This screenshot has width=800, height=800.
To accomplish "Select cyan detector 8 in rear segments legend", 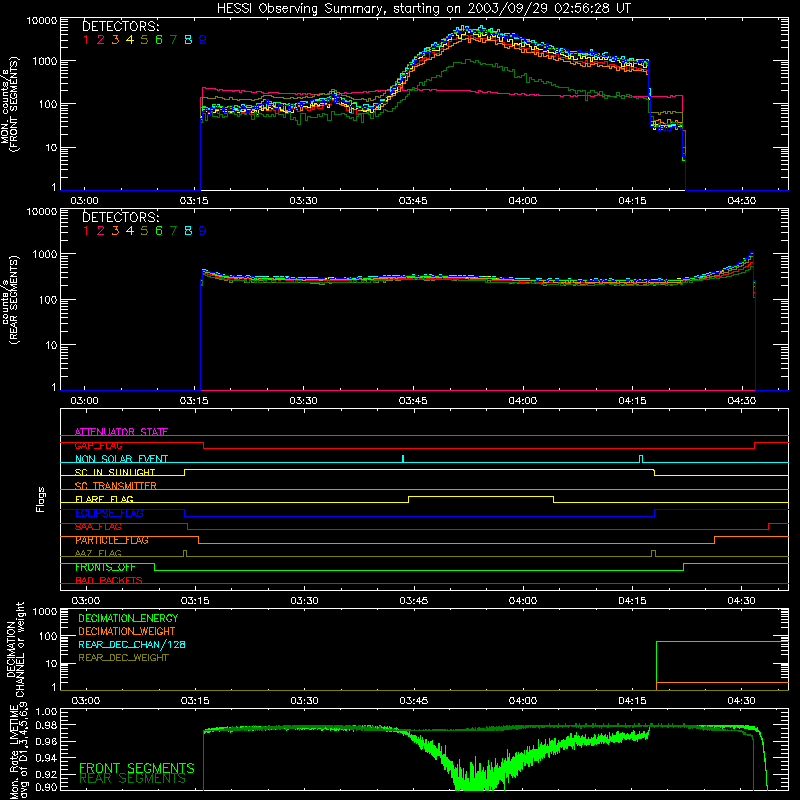I will (188, 231).
